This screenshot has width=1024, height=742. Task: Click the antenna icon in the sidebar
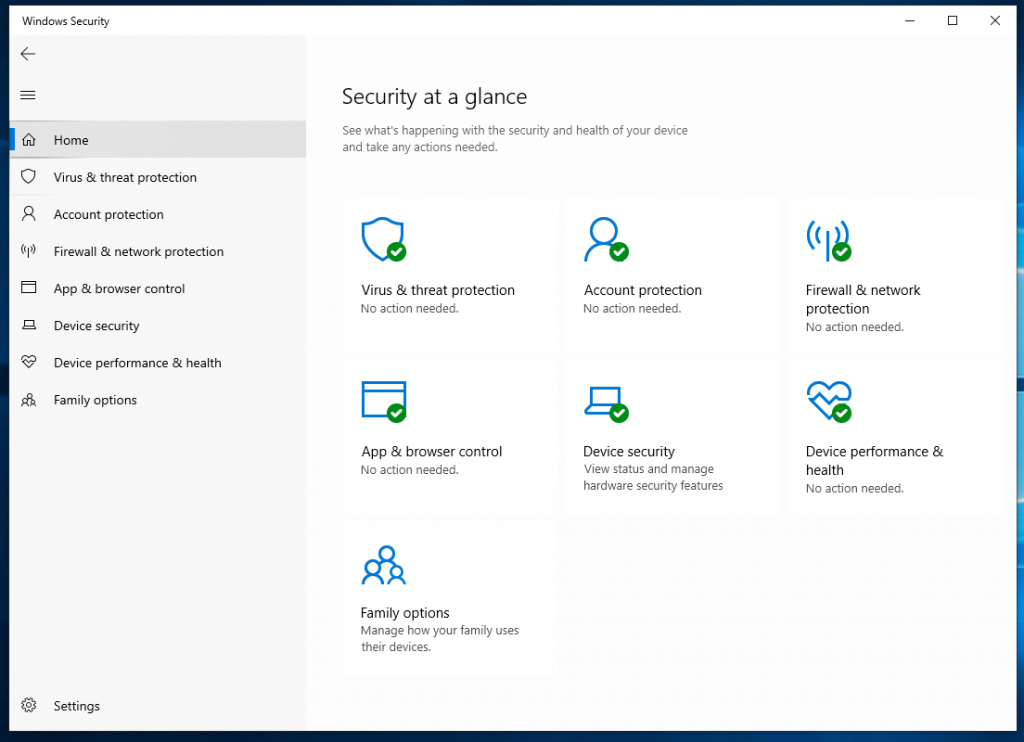29,251
